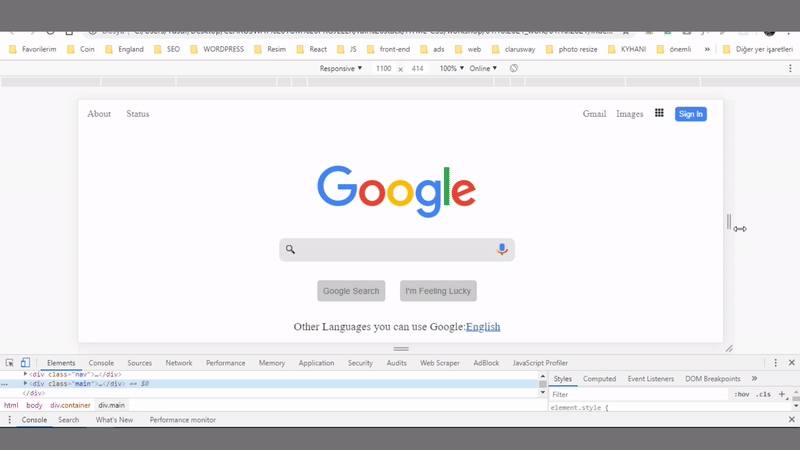Open the önemli bookmark folder

coord(673,49)
